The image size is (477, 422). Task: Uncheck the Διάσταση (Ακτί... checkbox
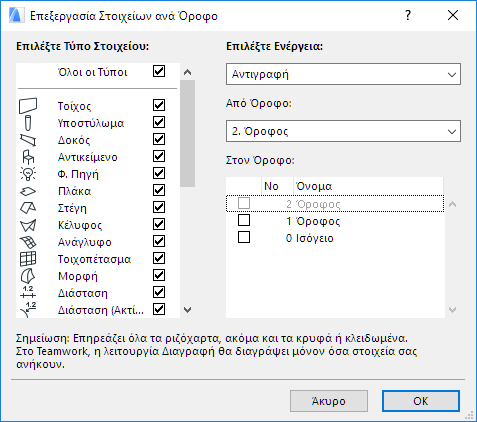click(159, 309)
